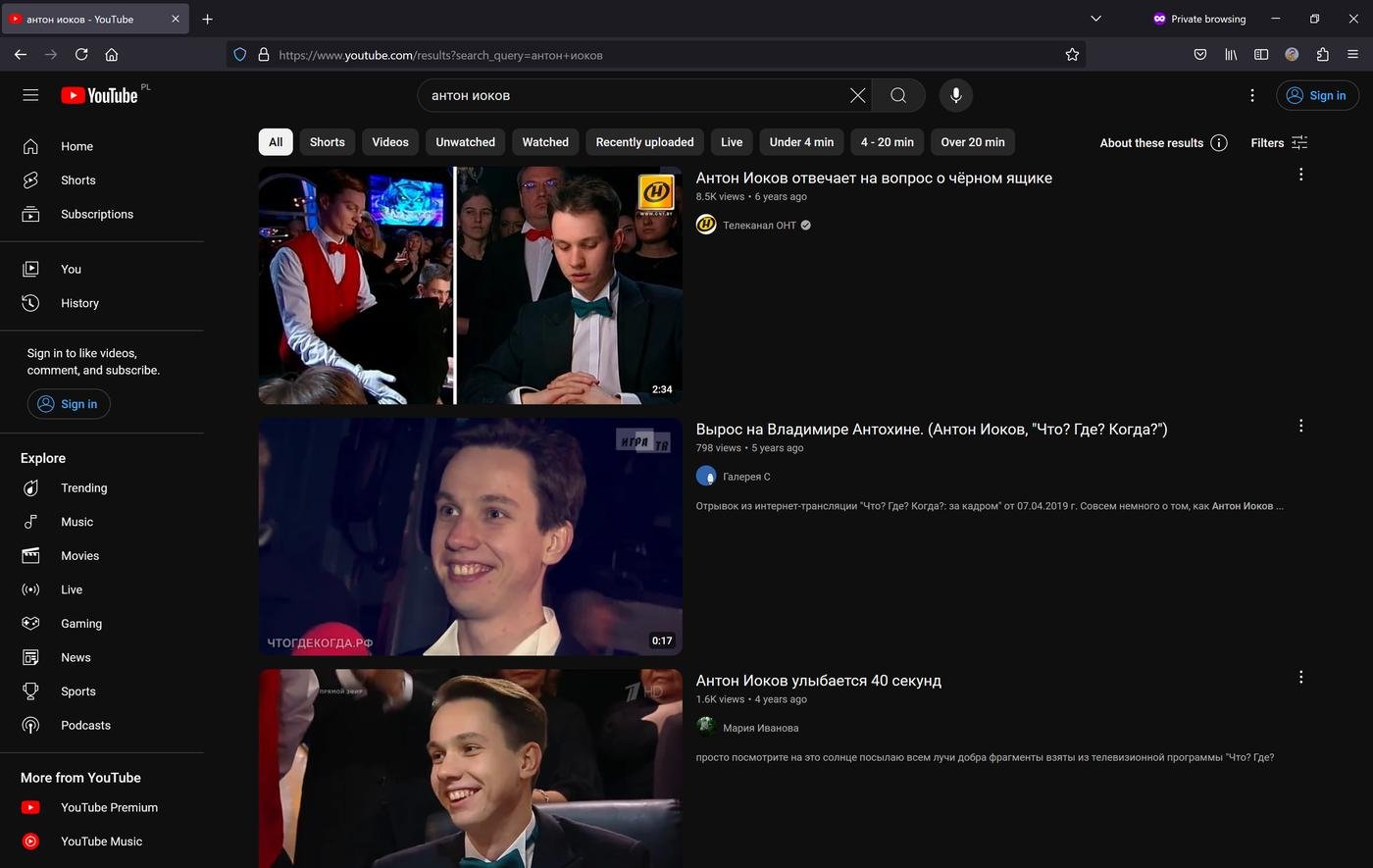Click the Sign in button in header
This screenshot has height=868, width=1373.
point(1316,95)
